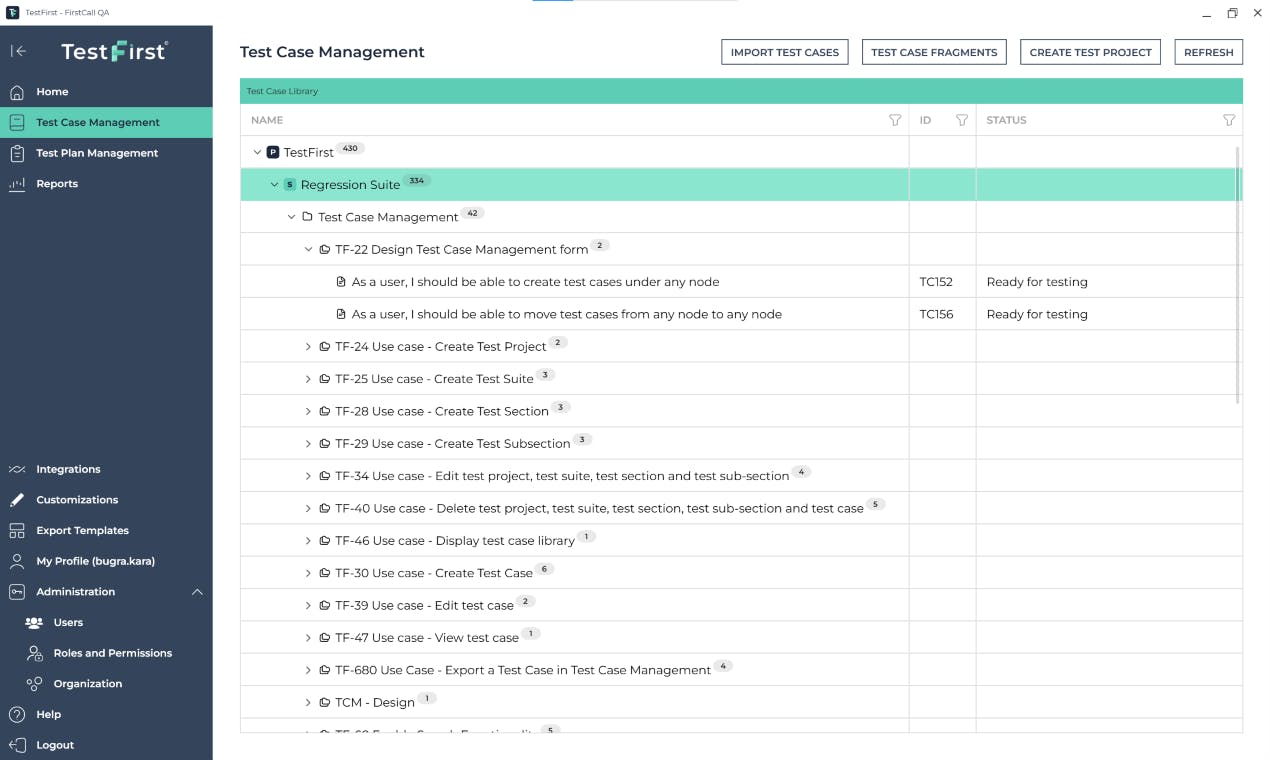Expand TF-47 Use case - View test case
The height and width of the screenshot is (760, 1270).
[x=309, y=638]
